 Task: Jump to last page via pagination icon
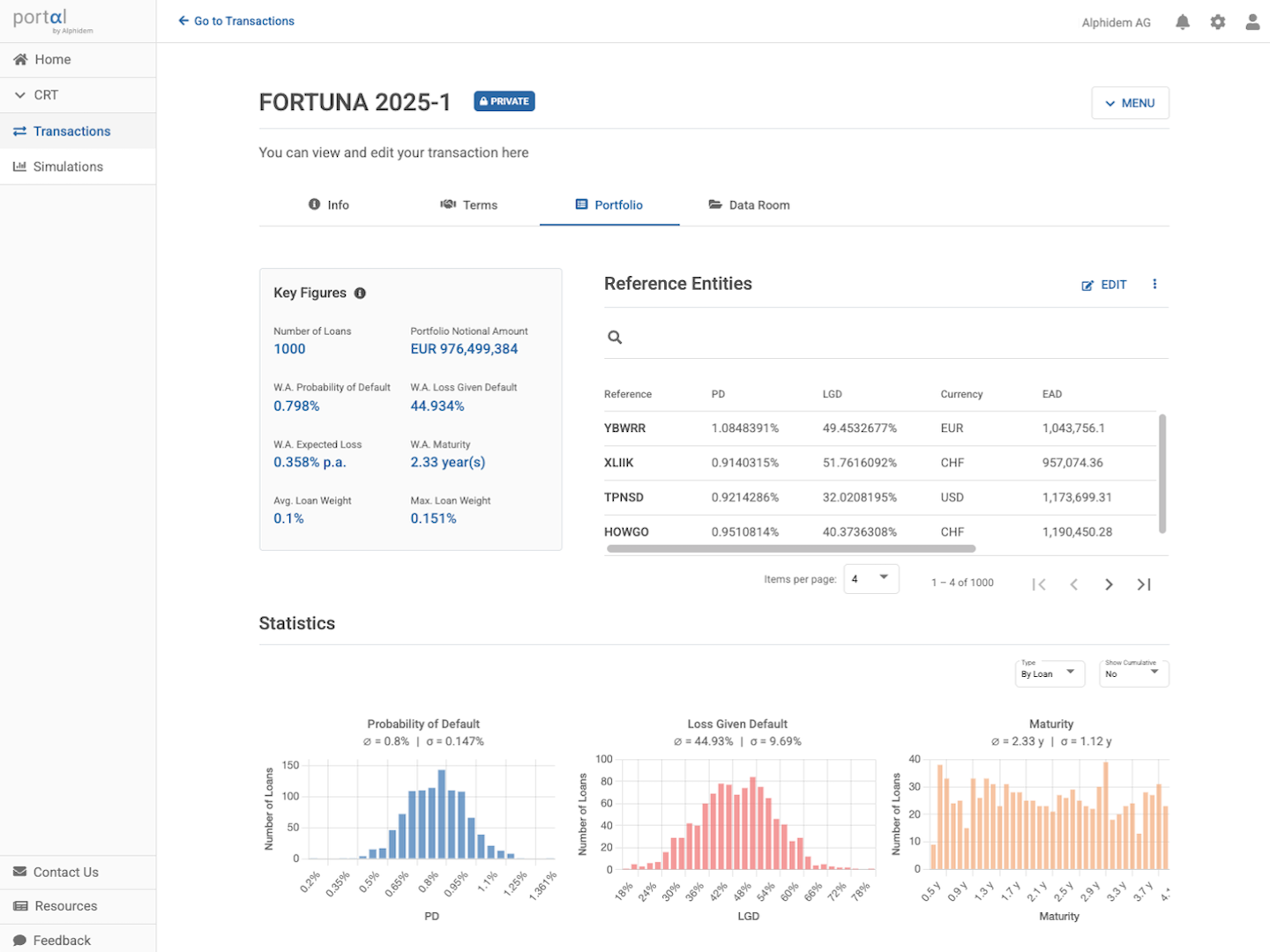click(1144, 584)
